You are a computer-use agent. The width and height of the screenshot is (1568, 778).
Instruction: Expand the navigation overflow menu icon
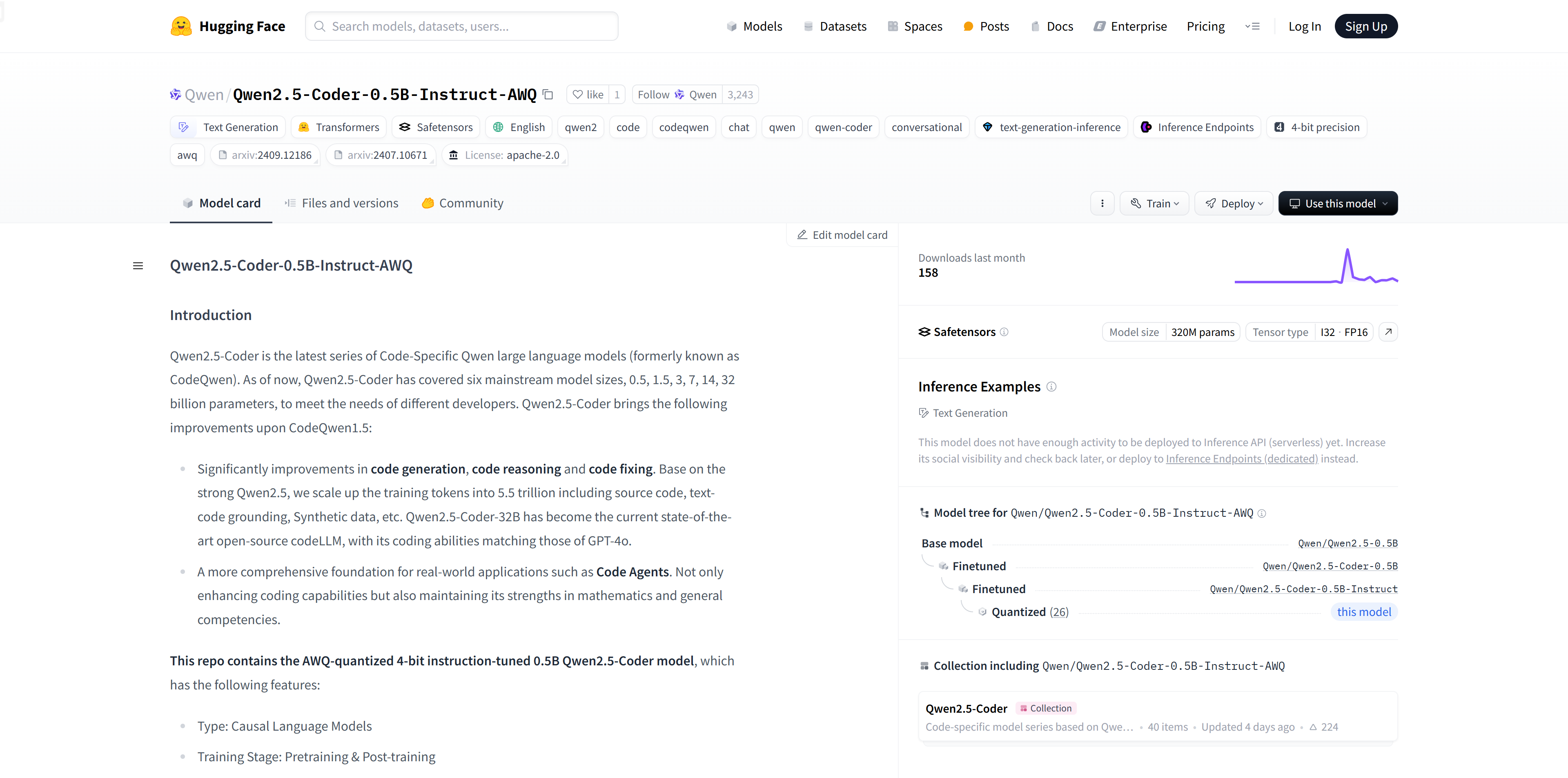tap(1252, 26)
